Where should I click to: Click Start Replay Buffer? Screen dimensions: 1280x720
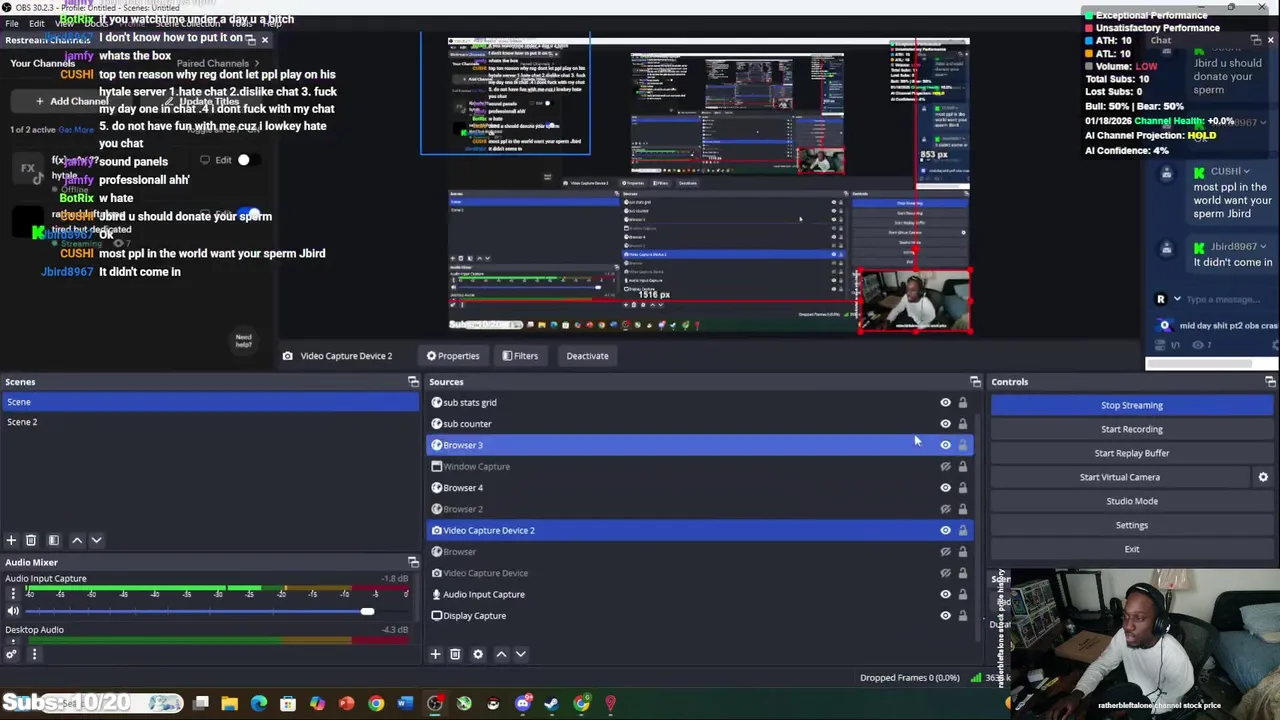(x=1132, y=453)
